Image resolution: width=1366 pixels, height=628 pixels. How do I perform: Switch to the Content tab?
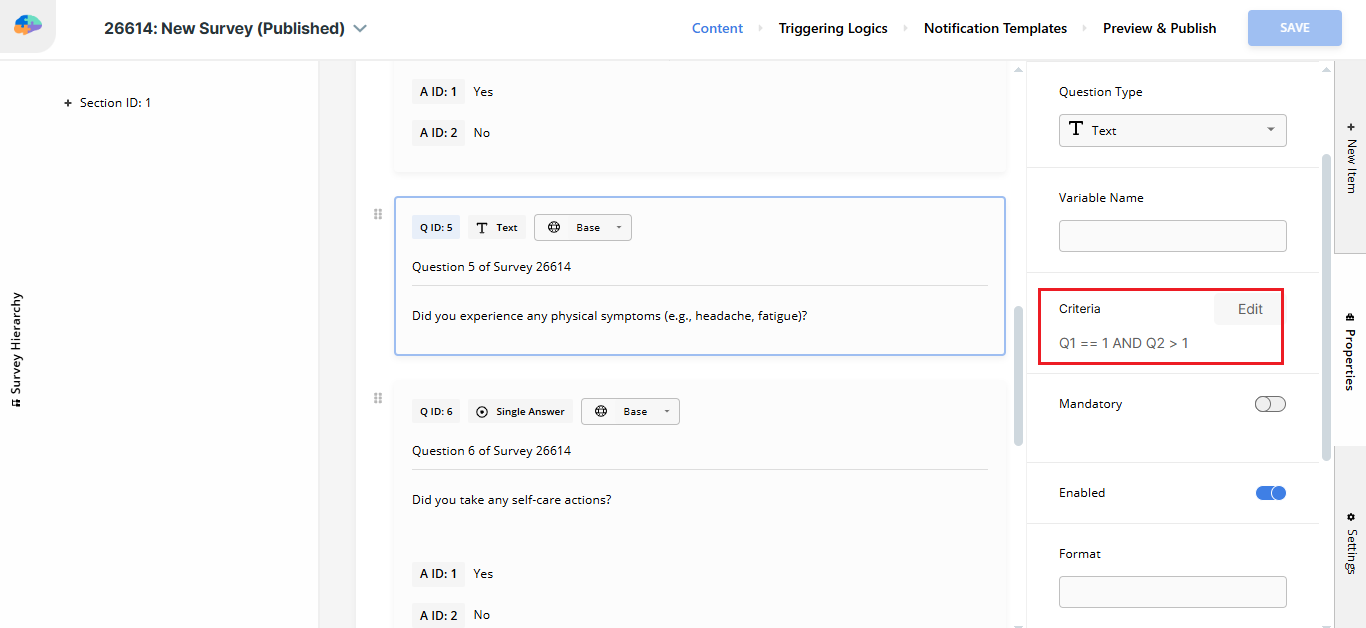click(x=717, y=29)
